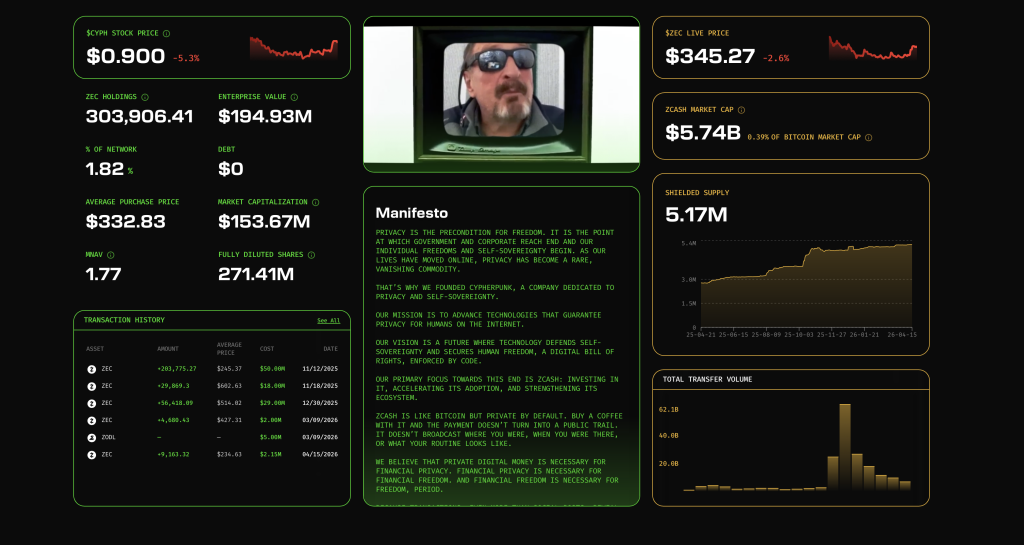1024x545 pixels.
Task: Click the info icon after OF BITCOIN MARKET CAP
Action: [869, 138]
